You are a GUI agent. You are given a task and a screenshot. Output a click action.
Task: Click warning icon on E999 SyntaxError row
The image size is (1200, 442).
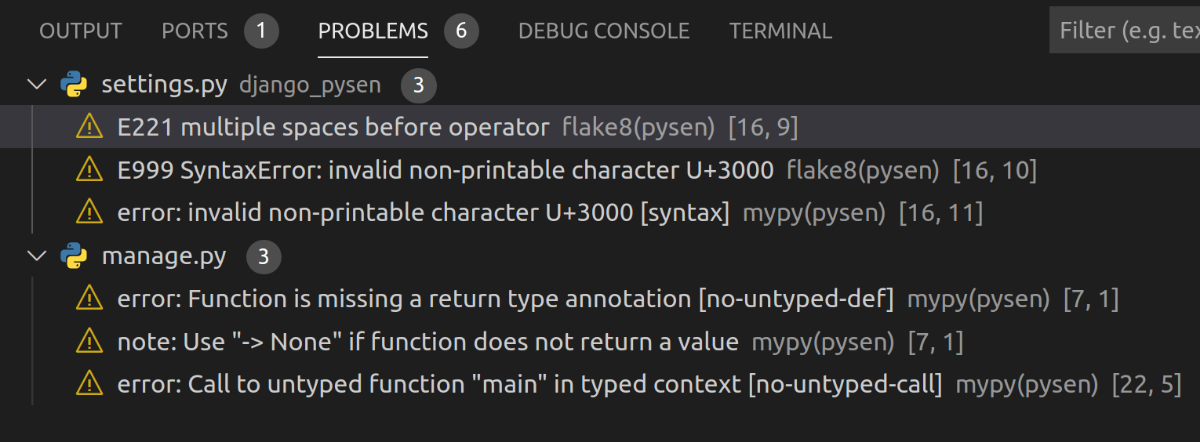point(89,170)
